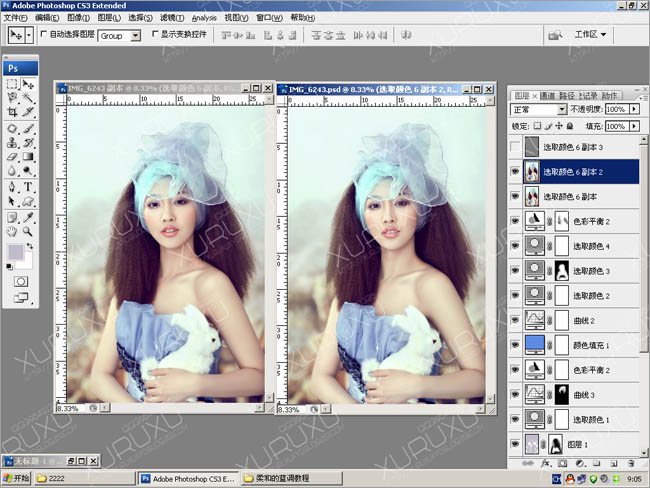Screen dimensions: 650x488
Task: Click the foreground color swatch
Action: coord(17,253)
